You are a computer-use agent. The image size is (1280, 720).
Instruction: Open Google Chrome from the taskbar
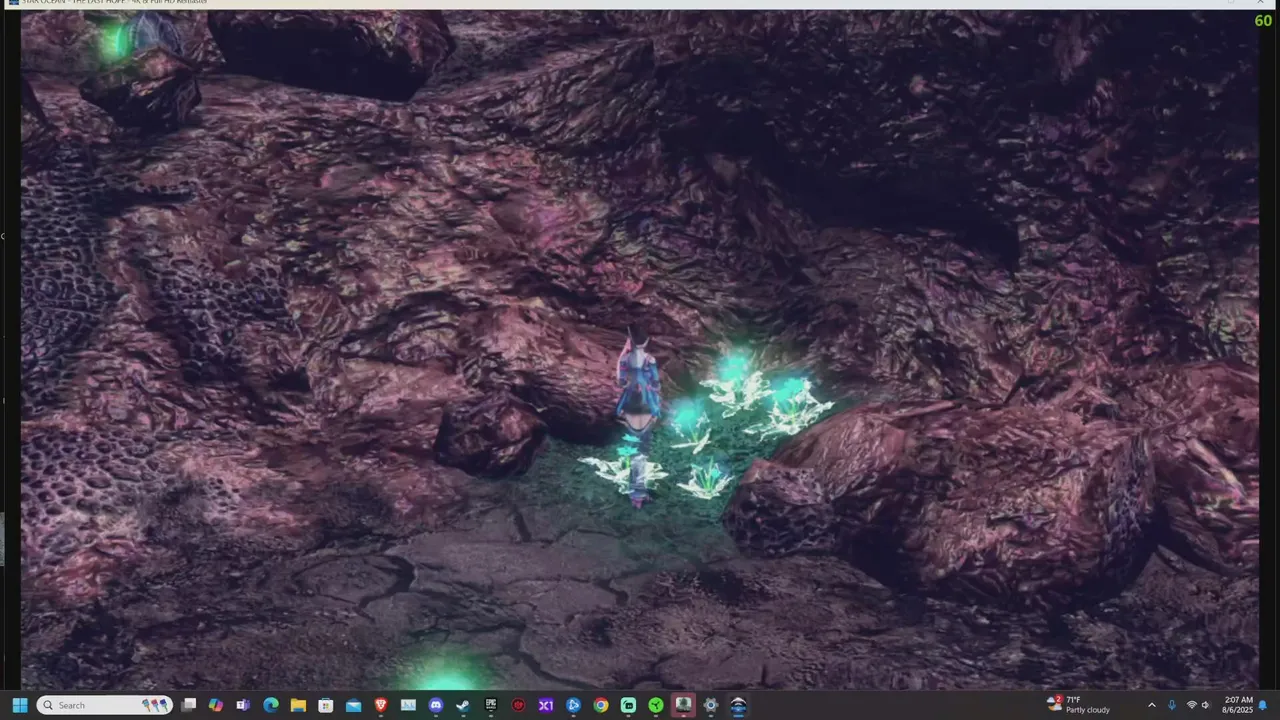(600, 705)
